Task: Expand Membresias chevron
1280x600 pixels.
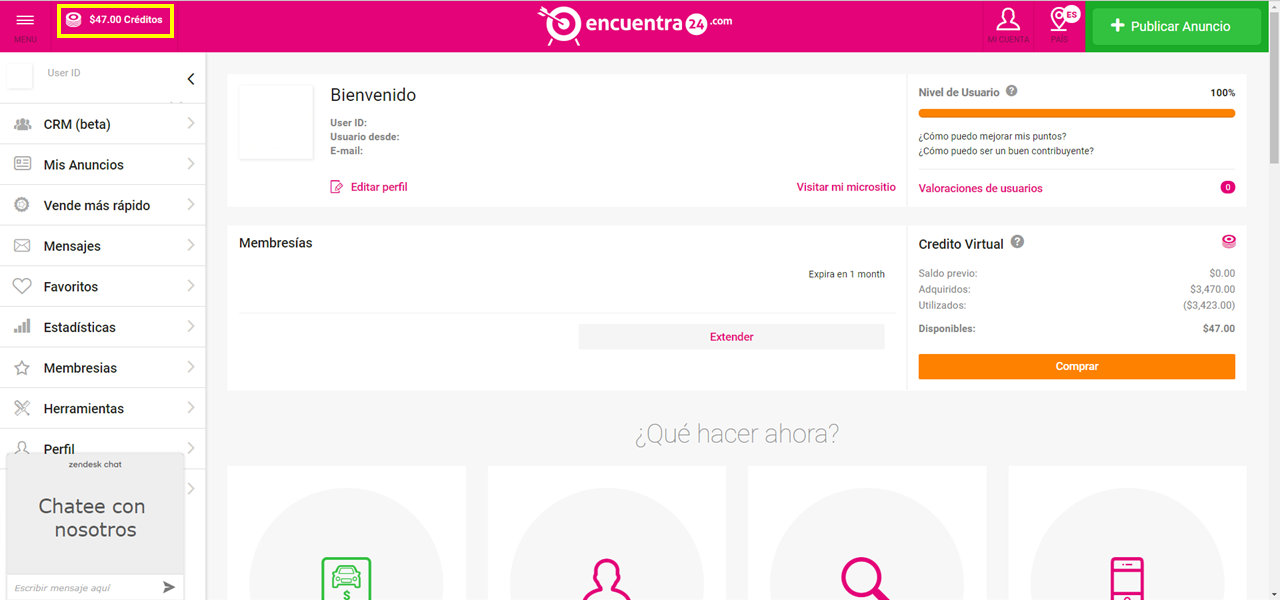Action: [190, 367]
